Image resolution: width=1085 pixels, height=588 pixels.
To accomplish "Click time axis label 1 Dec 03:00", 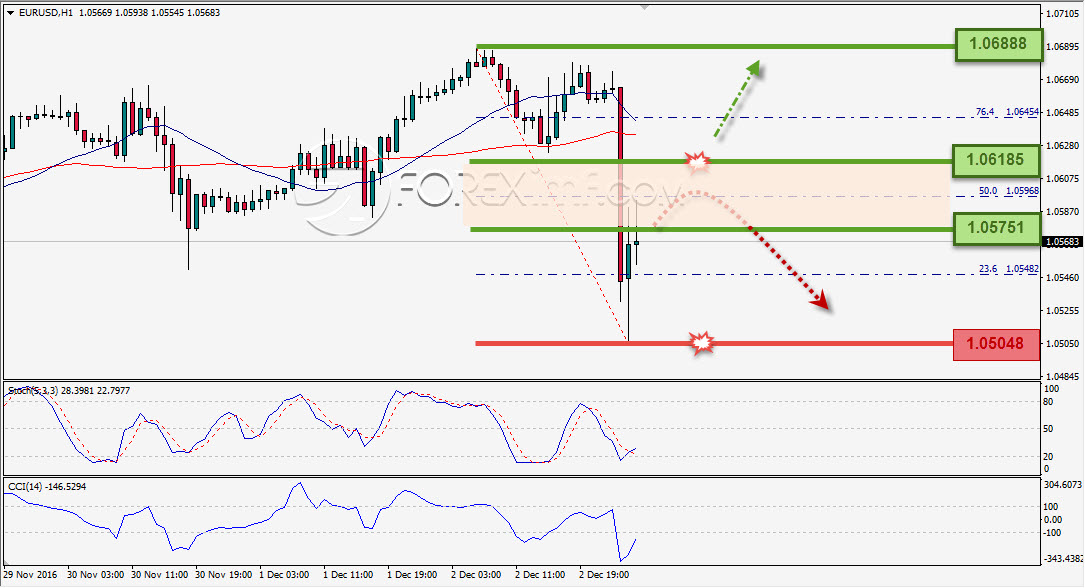I will [284, 575].
